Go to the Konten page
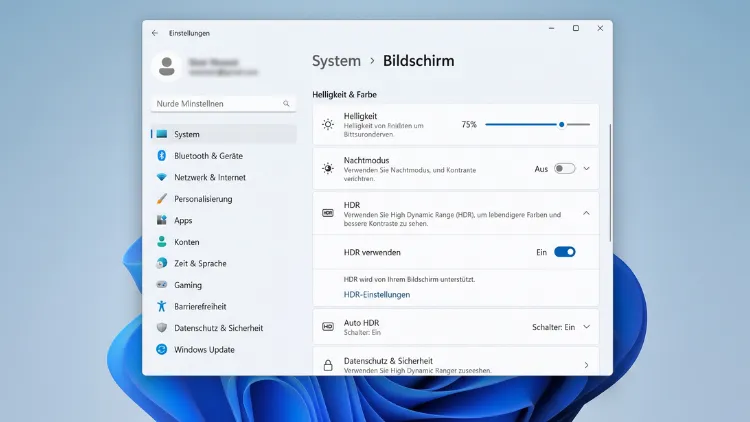This screenshot has width=750, height=422. pos(224,242)
